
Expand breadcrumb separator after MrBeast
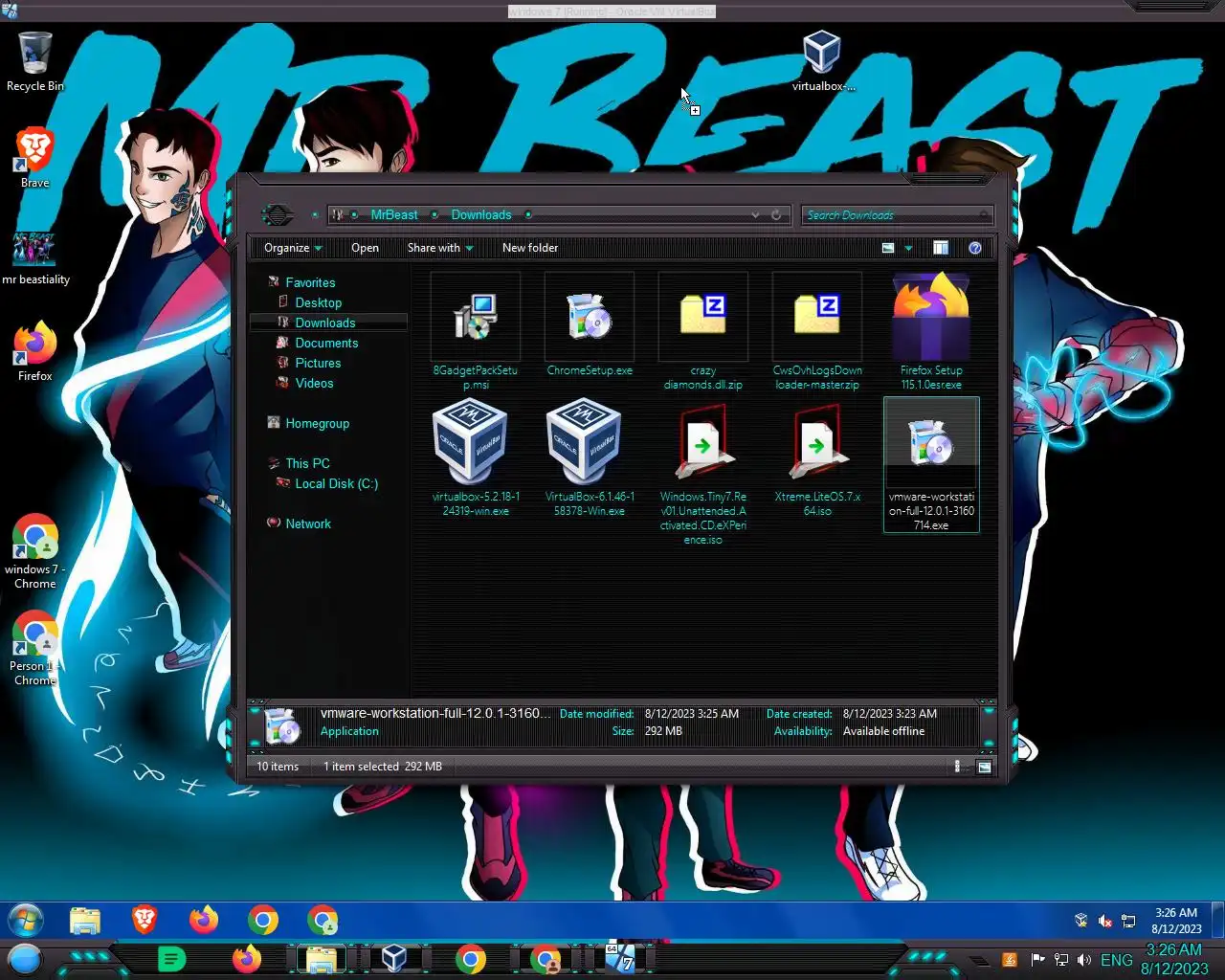point(434,215)
